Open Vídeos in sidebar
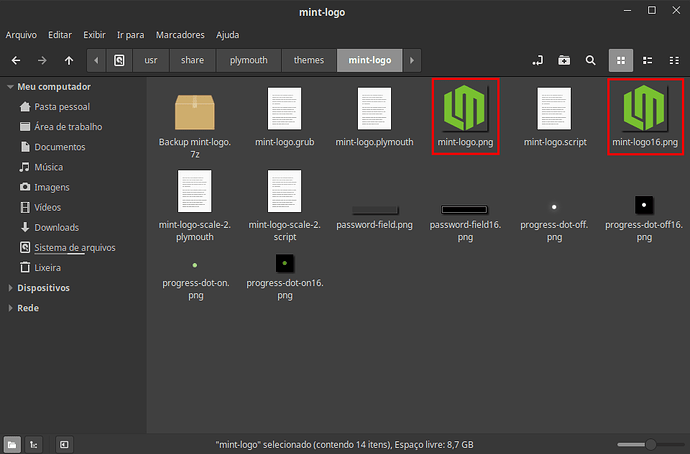Viewport: 690px width, 454px height. tap(41, 207)
